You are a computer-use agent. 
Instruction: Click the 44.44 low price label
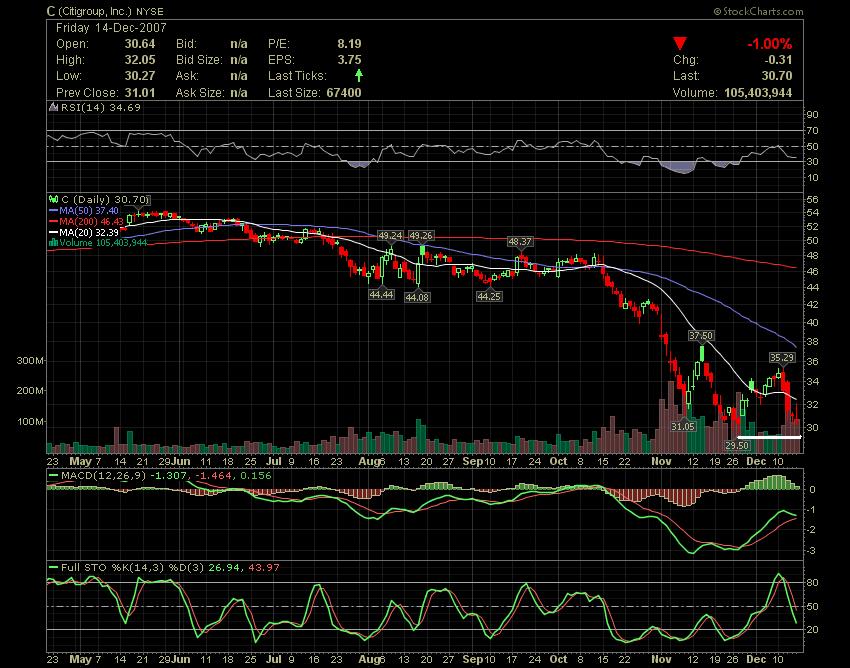[x=381, y=294]
